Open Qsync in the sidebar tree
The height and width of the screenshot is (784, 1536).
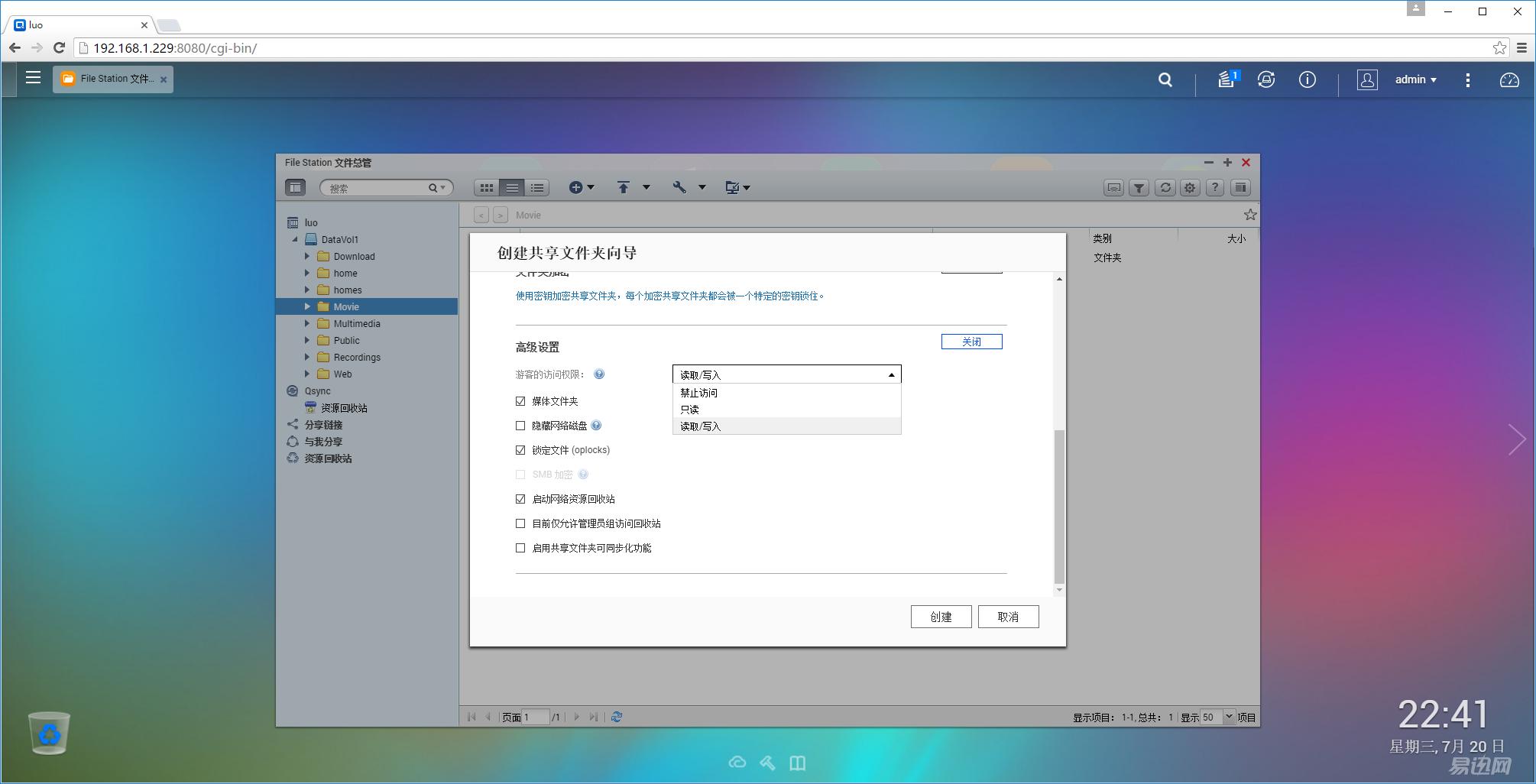click(x=317, y=390)
